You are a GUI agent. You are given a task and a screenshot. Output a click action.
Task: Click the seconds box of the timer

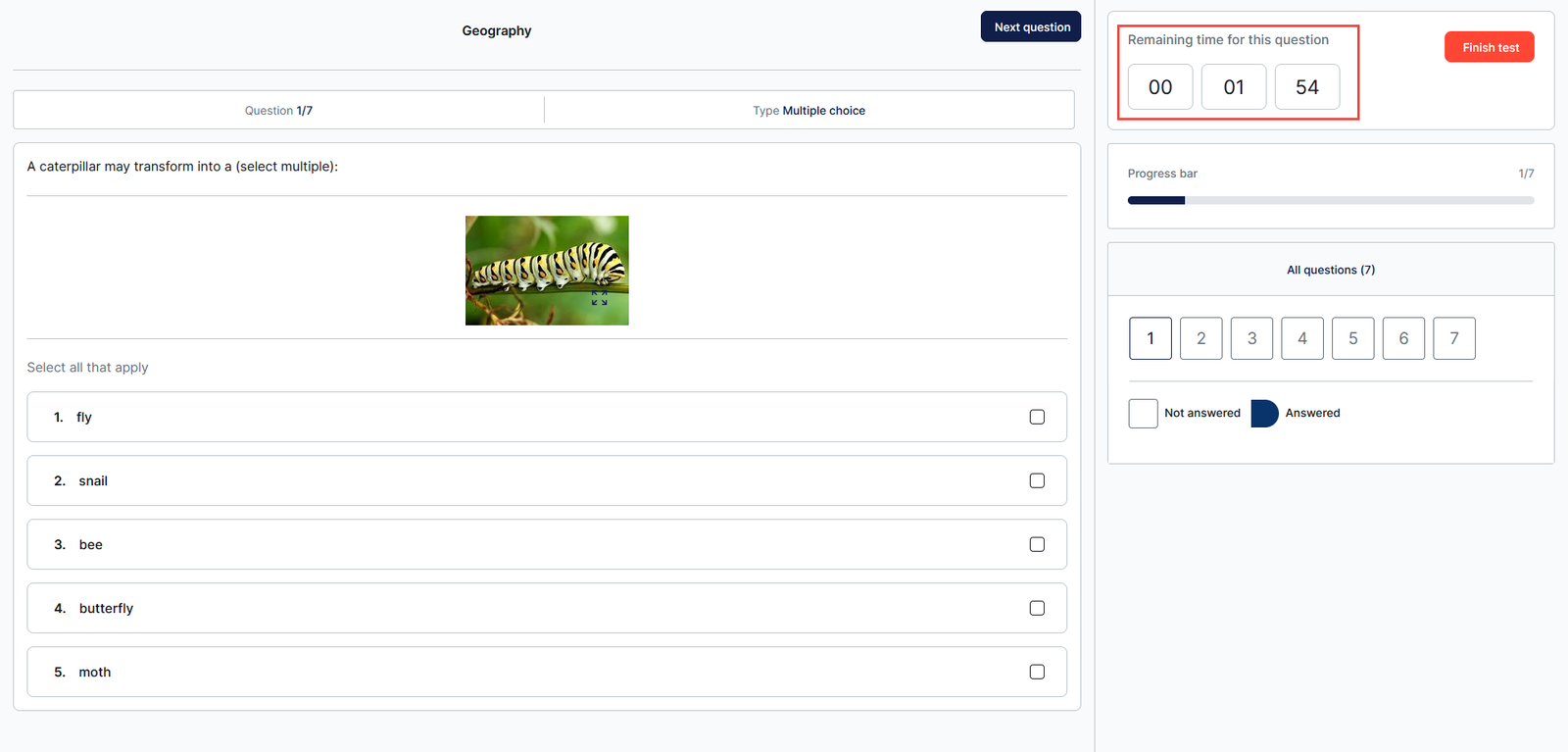tap(1306, 87)
